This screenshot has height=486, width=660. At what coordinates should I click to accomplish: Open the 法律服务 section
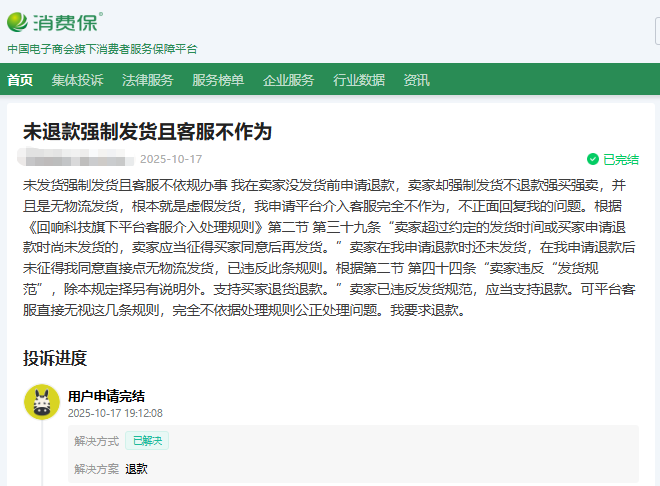148,80
